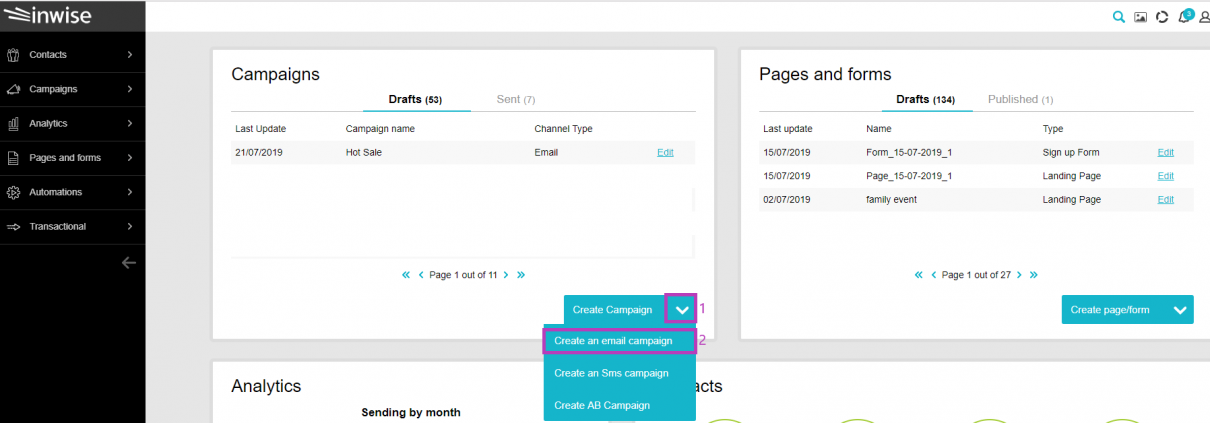The image size is (1210, 423).
Task: Click the Page_15-07-2019_1 name
Action: click(x=909, y=176)
